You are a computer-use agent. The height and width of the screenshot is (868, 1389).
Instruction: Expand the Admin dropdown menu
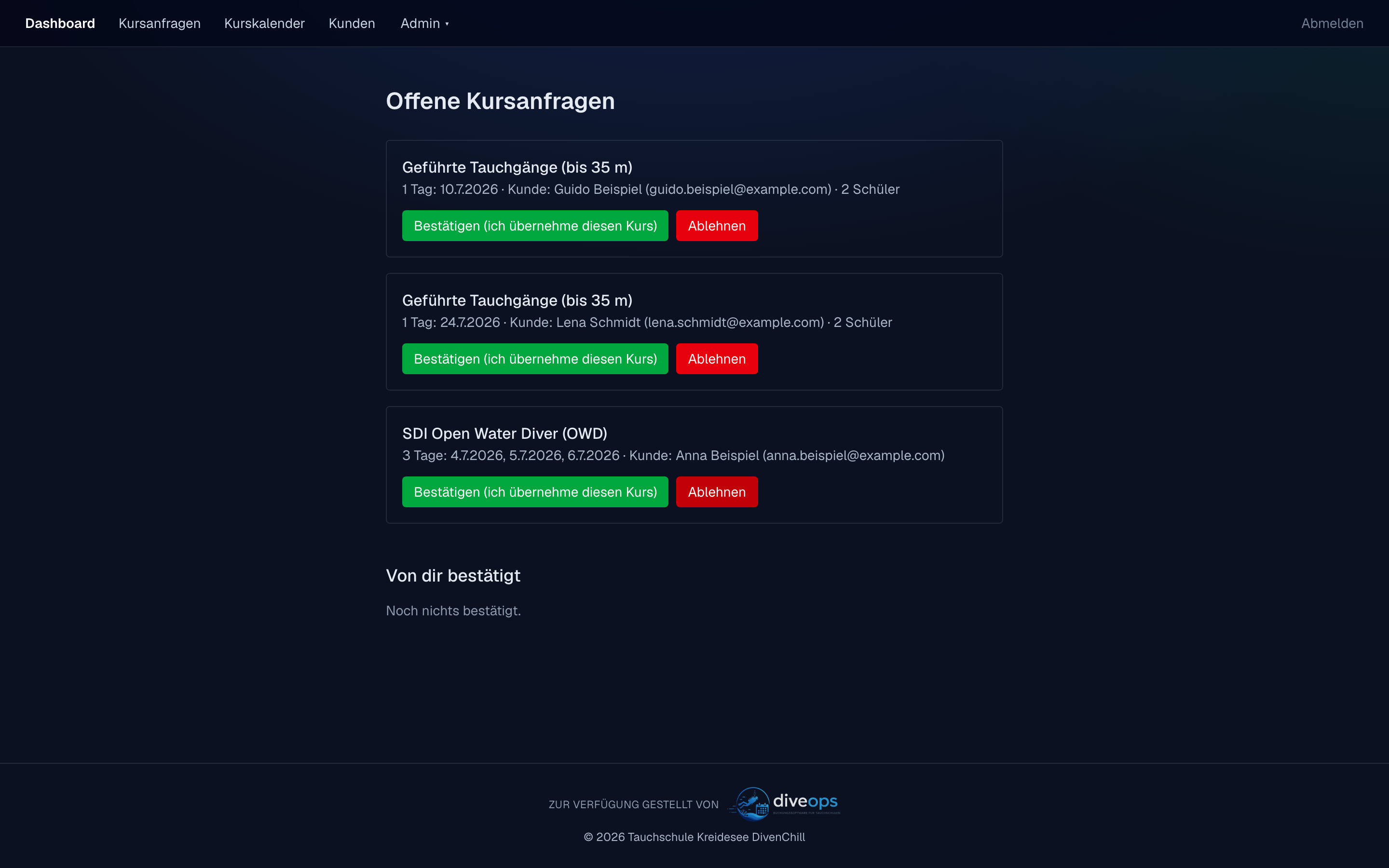point(425,24)
